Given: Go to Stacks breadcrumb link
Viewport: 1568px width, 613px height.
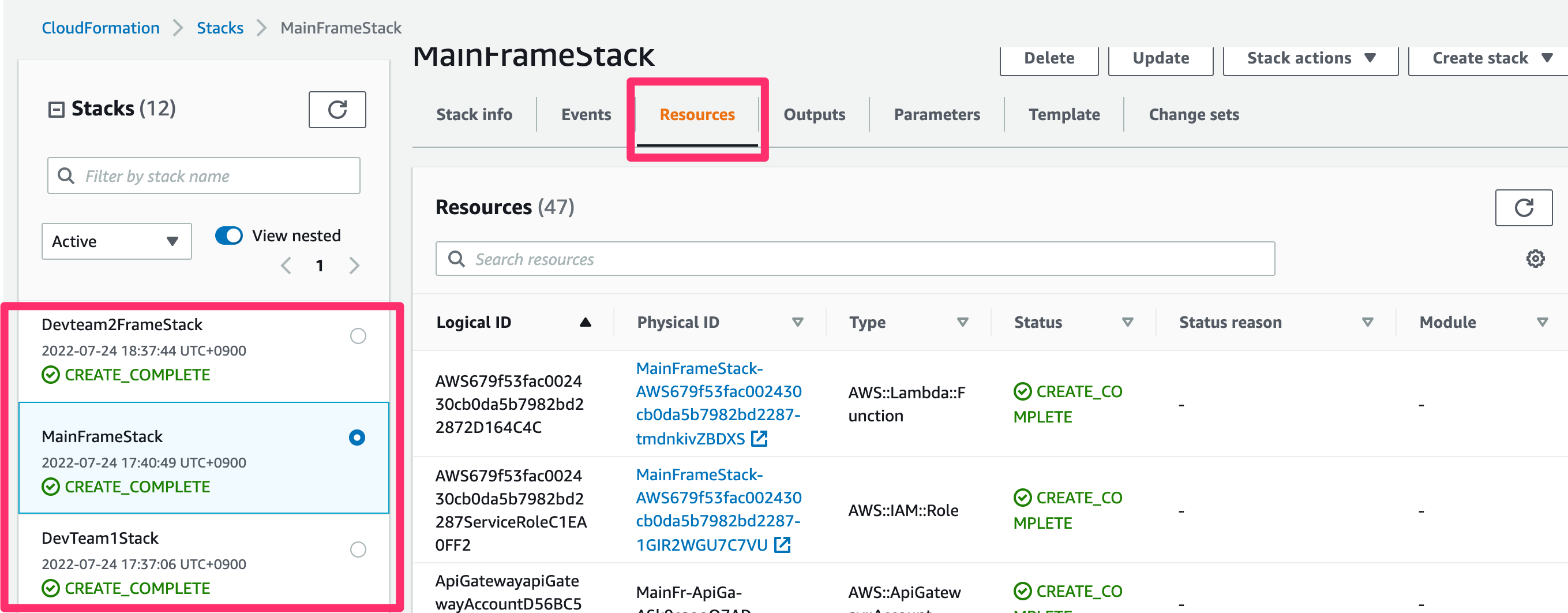Looking at the screenshot, I should coord(220,27).
